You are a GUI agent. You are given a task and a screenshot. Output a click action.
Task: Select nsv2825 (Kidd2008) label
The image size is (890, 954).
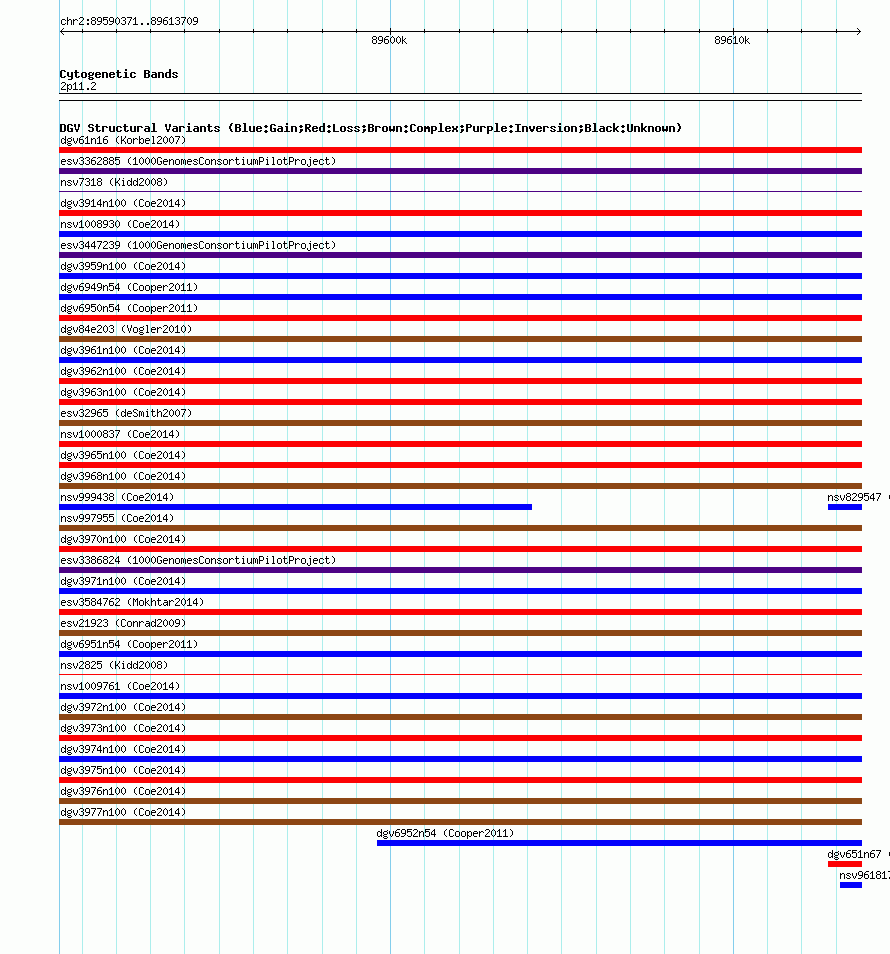coord(114,665)
